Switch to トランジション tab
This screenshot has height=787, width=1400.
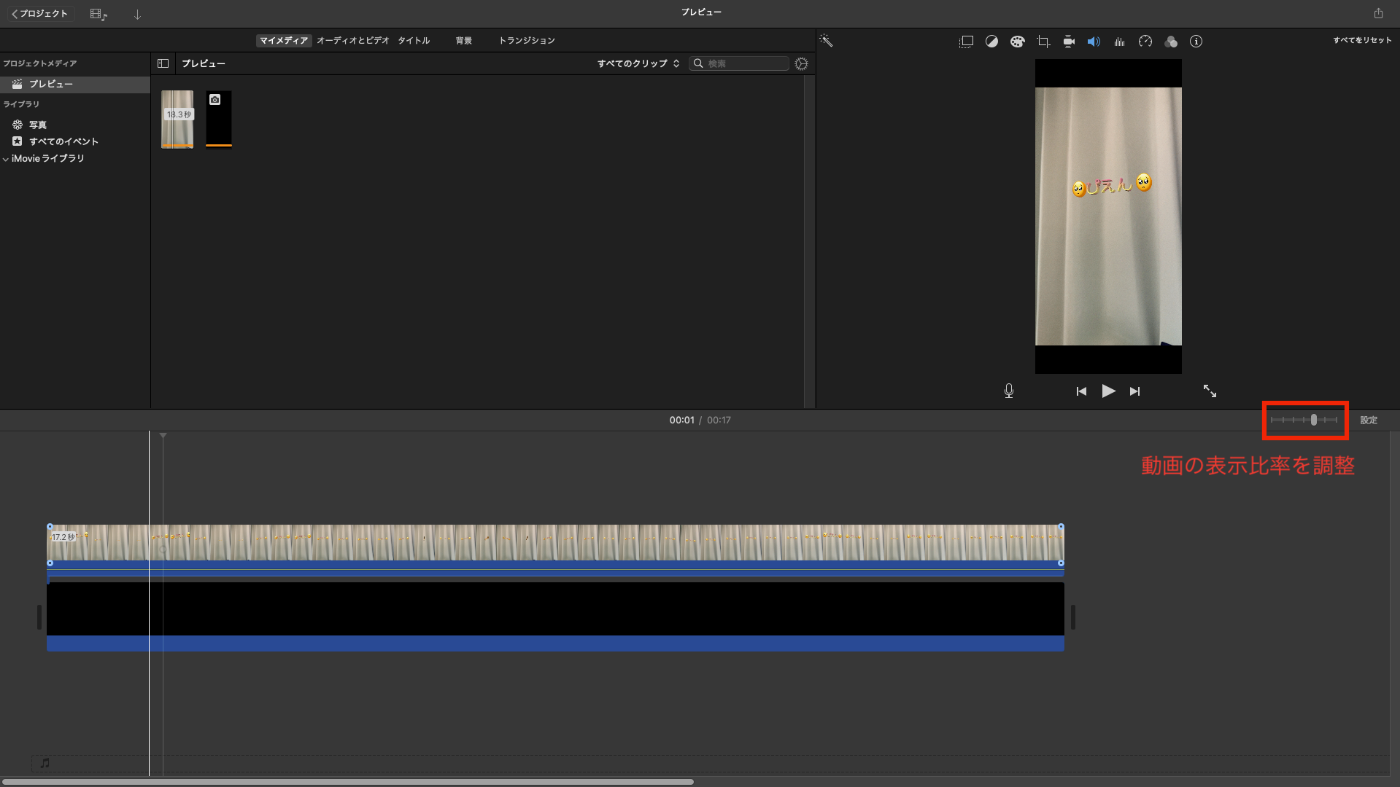click(527, 41)
